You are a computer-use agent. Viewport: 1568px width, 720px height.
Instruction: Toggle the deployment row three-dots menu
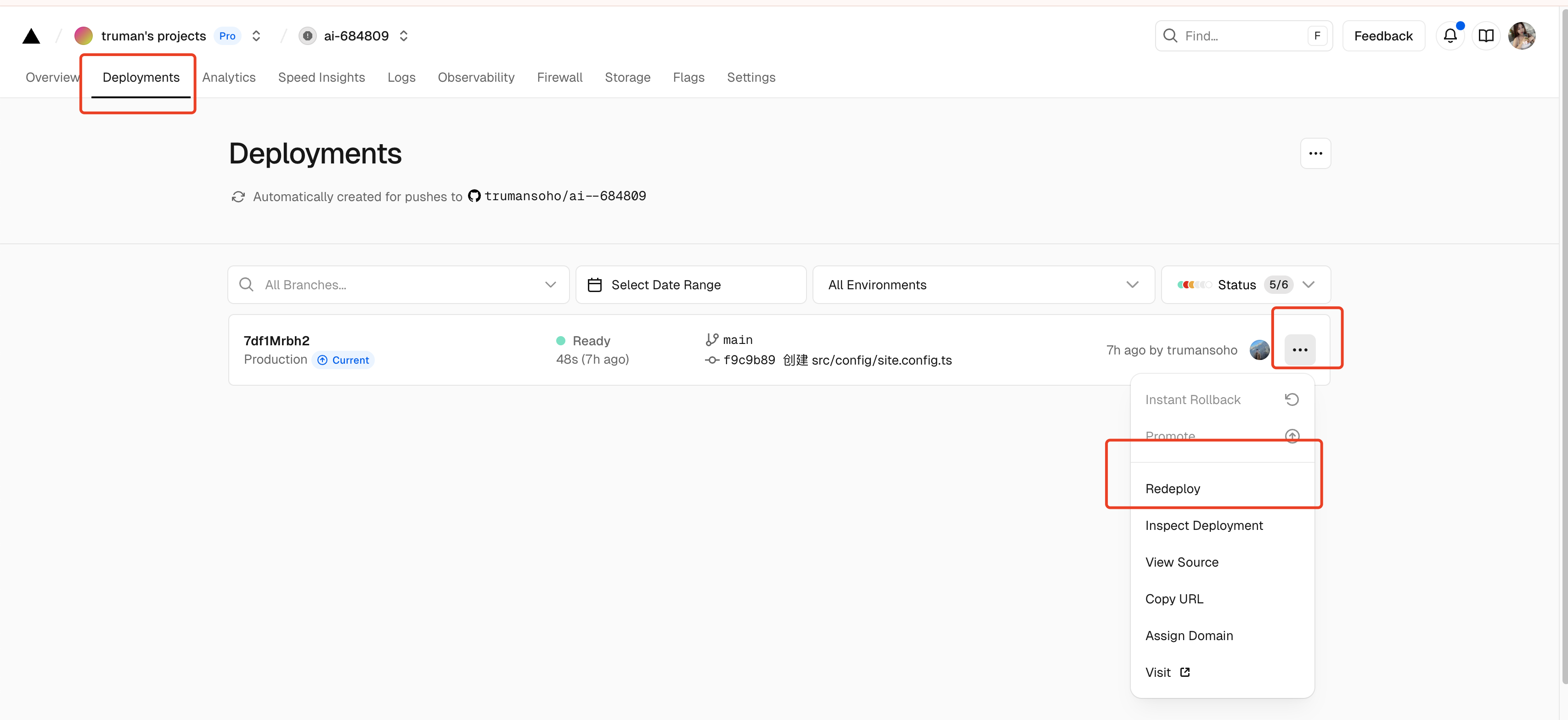point(1300,350)
